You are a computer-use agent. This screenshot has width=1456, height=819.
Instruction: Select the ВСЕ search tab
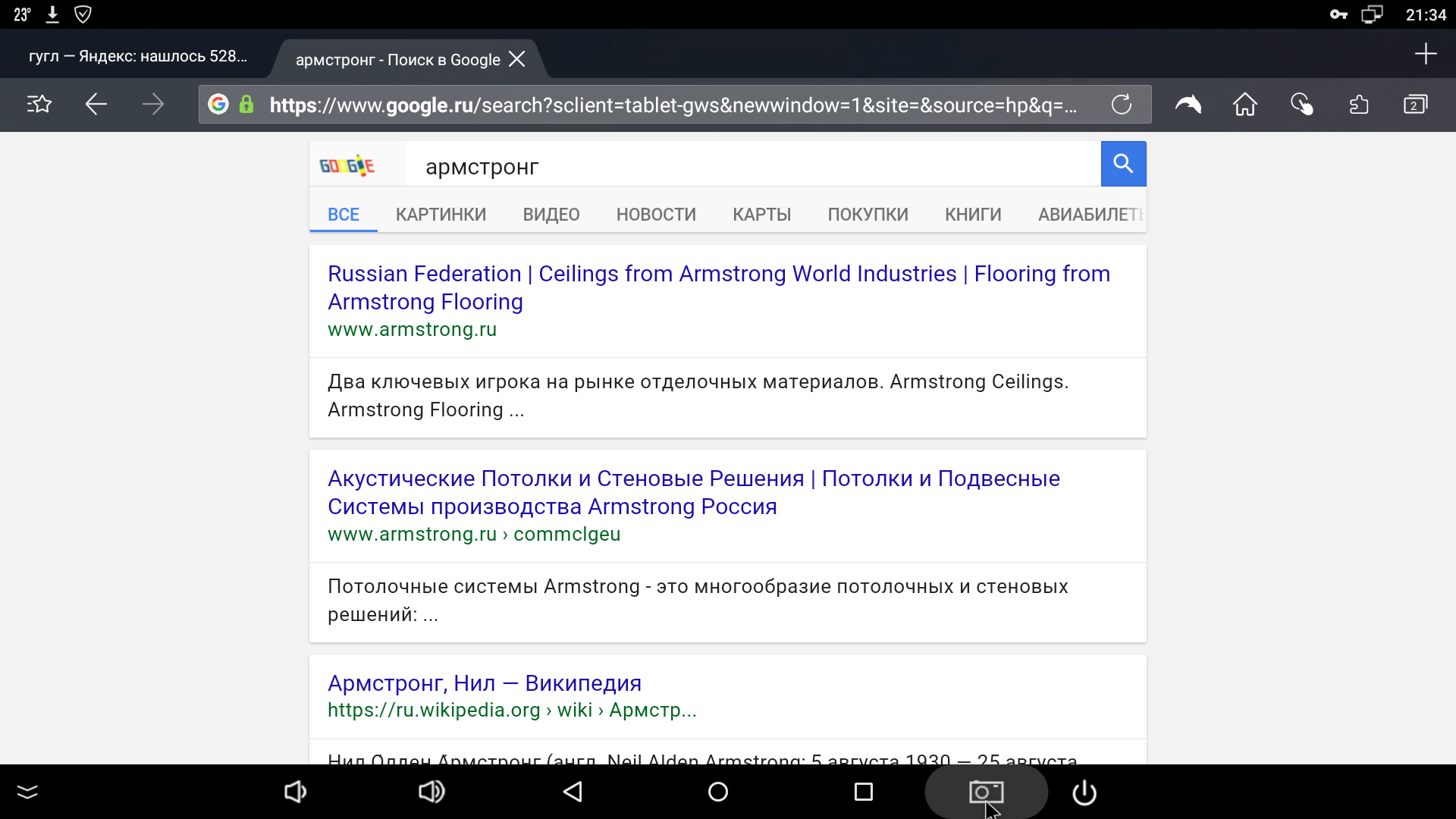(x=344, y=215)
